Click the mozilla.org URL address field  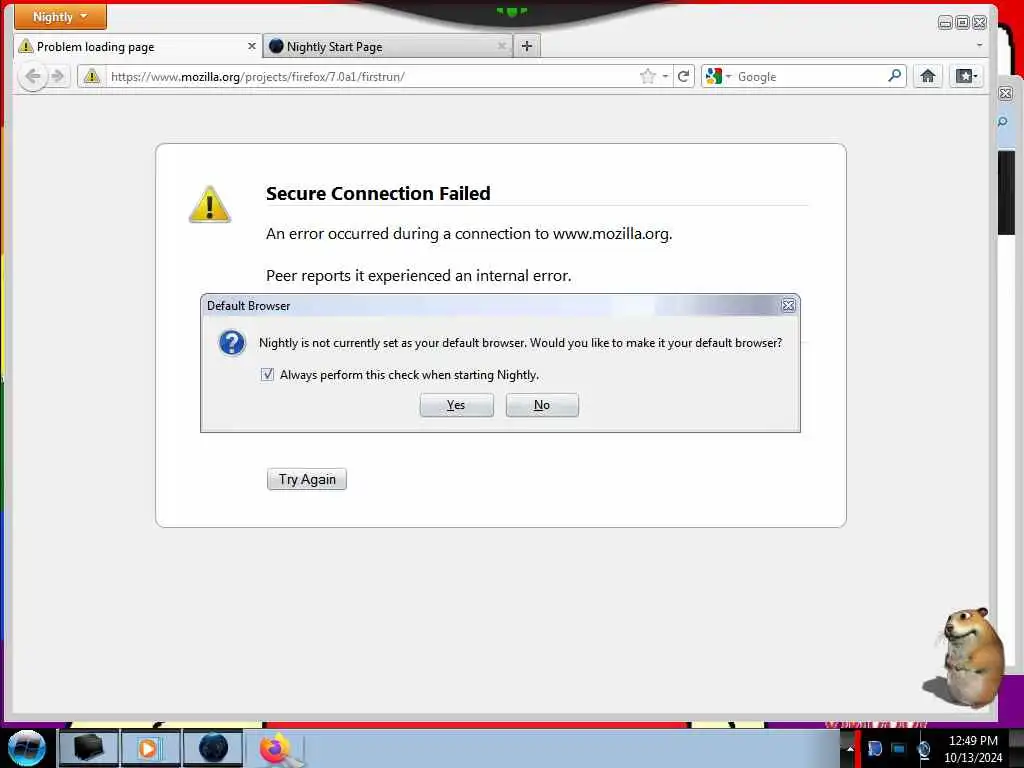coord(369,76)
